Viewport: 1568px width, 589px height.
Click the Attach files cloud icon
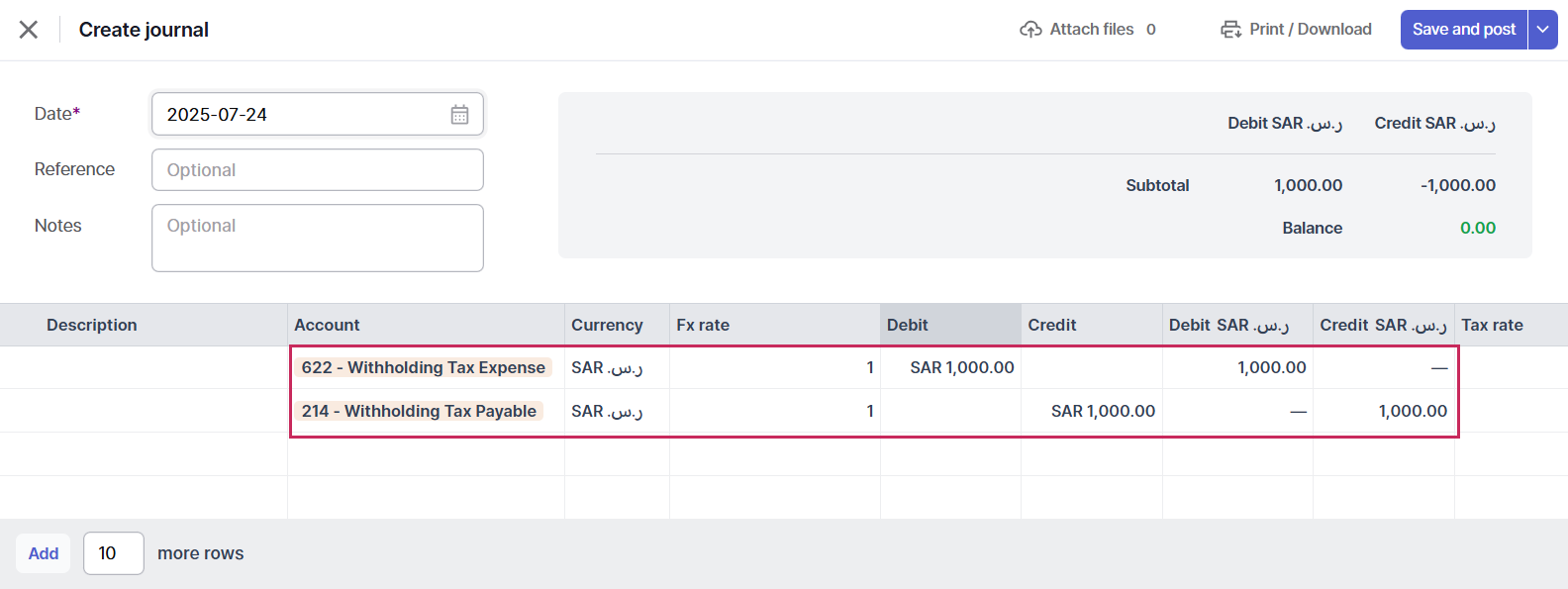1030,30
